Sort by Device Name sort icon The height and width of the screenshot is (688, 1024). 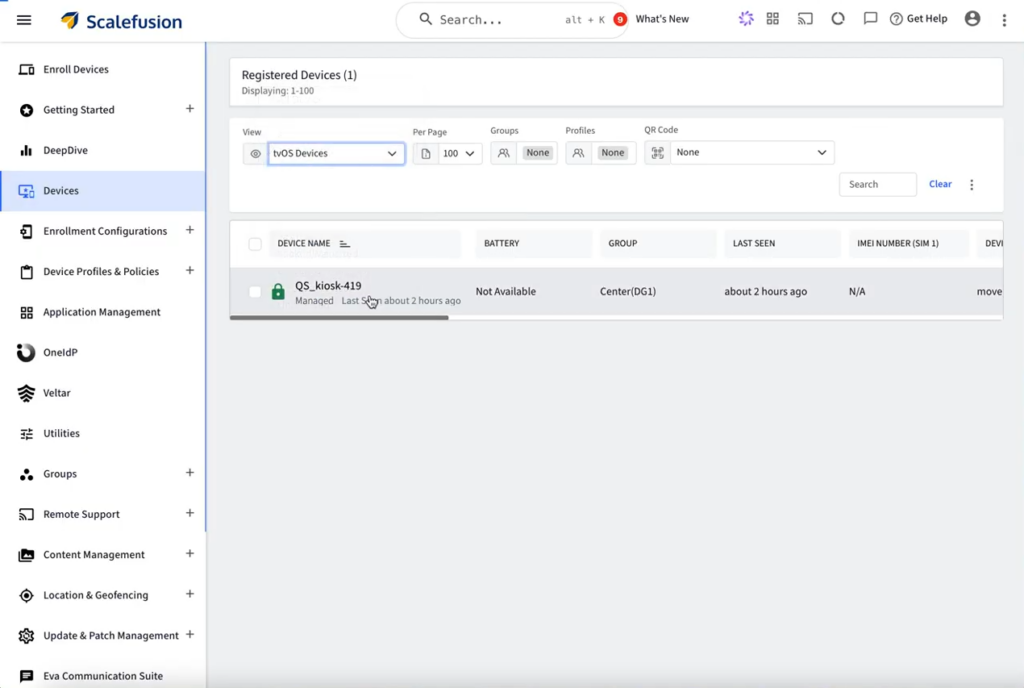coord(344,243)
